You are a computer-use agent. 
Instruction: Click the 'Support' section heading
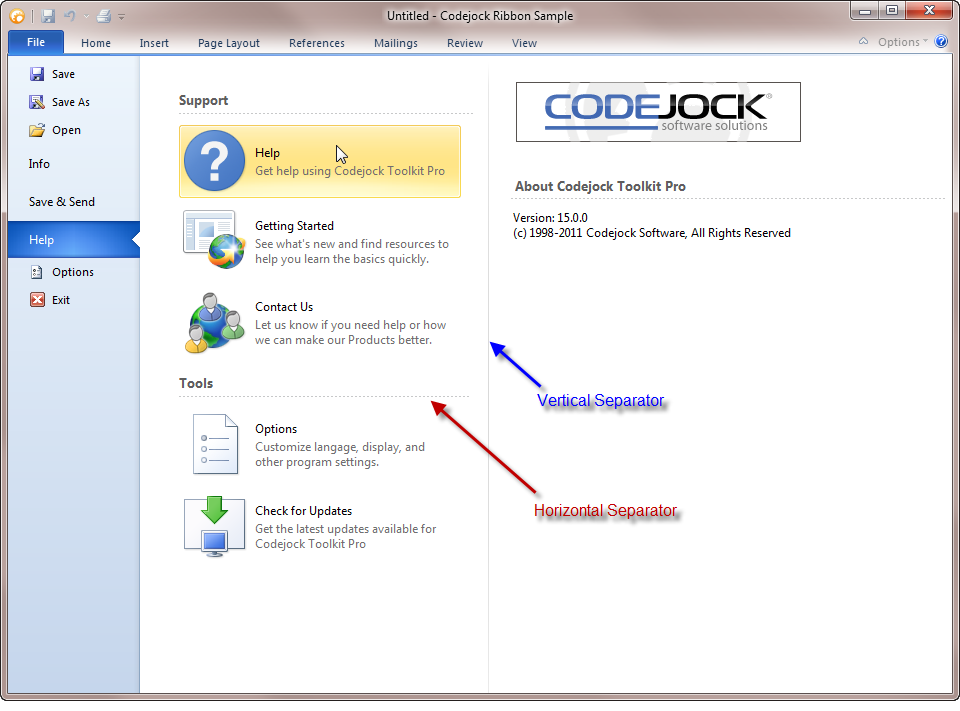point(203,100)
